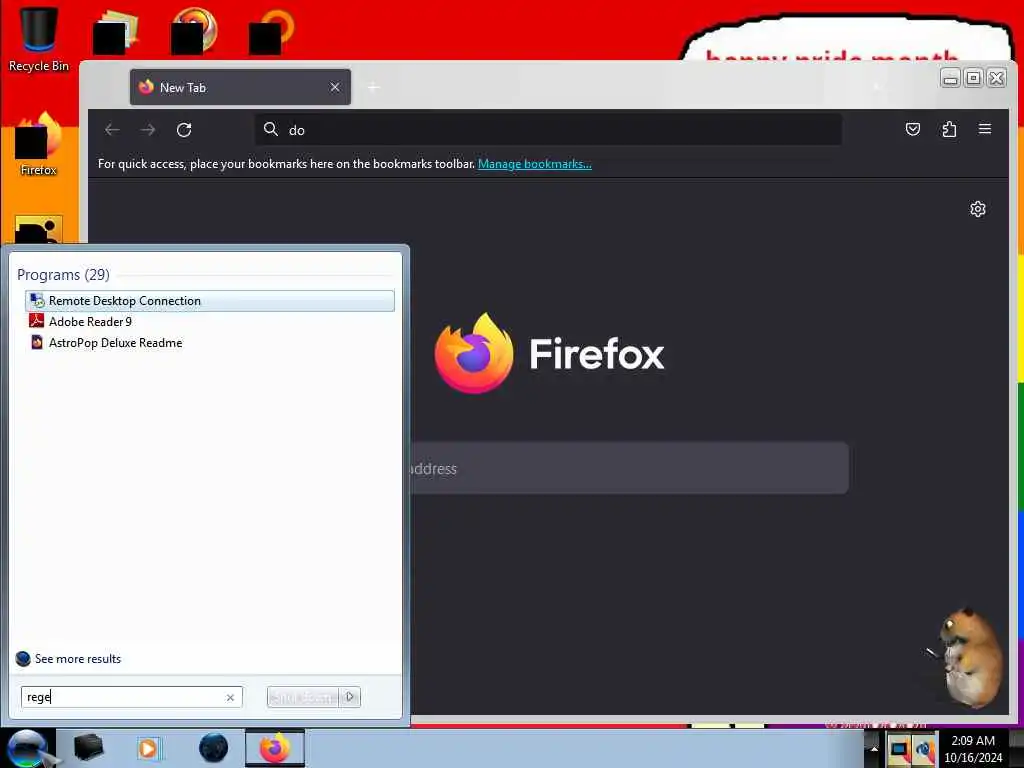The width and height of the screenshot is (1024, 768).
Task: Close the New Tab tab
Action: click(x=335, y=87)
